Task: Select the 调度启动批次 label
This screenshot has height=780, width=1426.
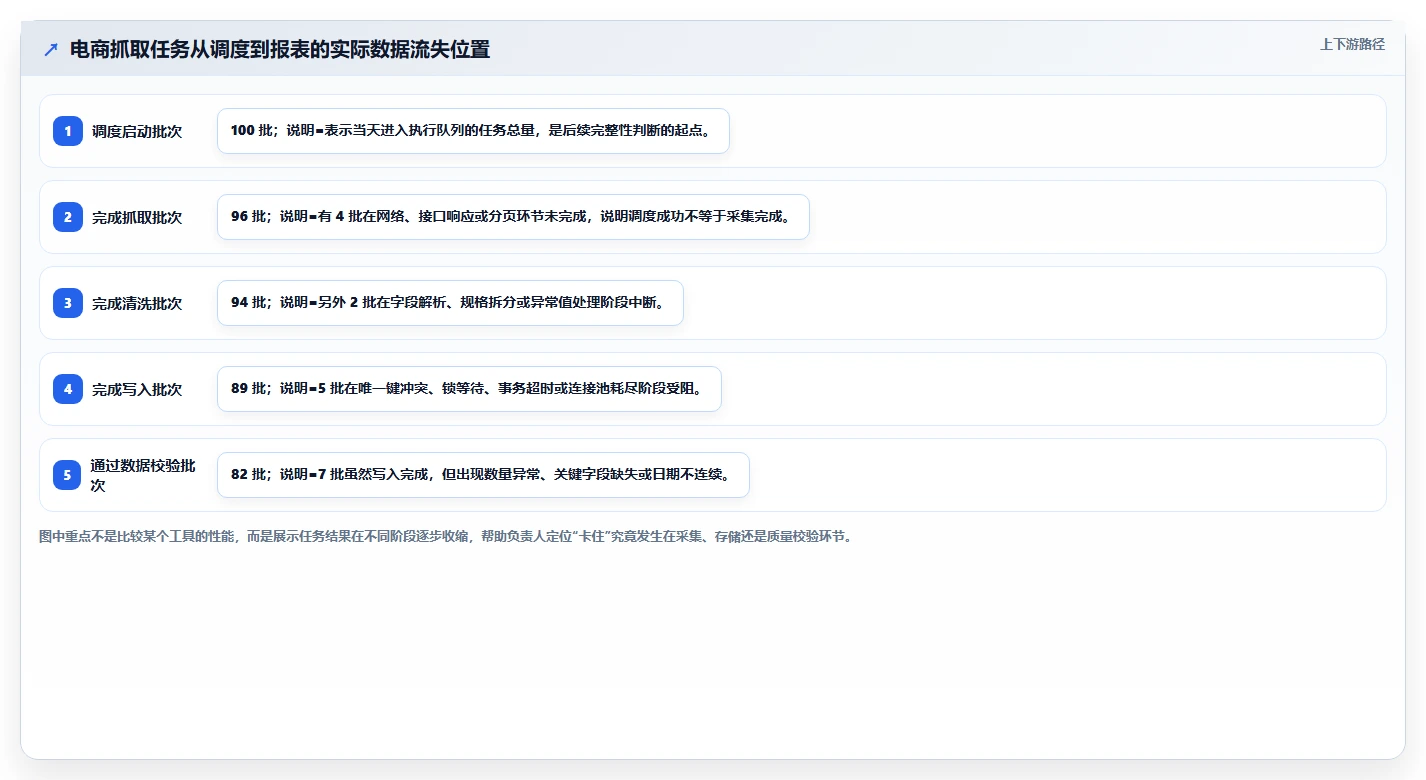Action: [137, 131]
